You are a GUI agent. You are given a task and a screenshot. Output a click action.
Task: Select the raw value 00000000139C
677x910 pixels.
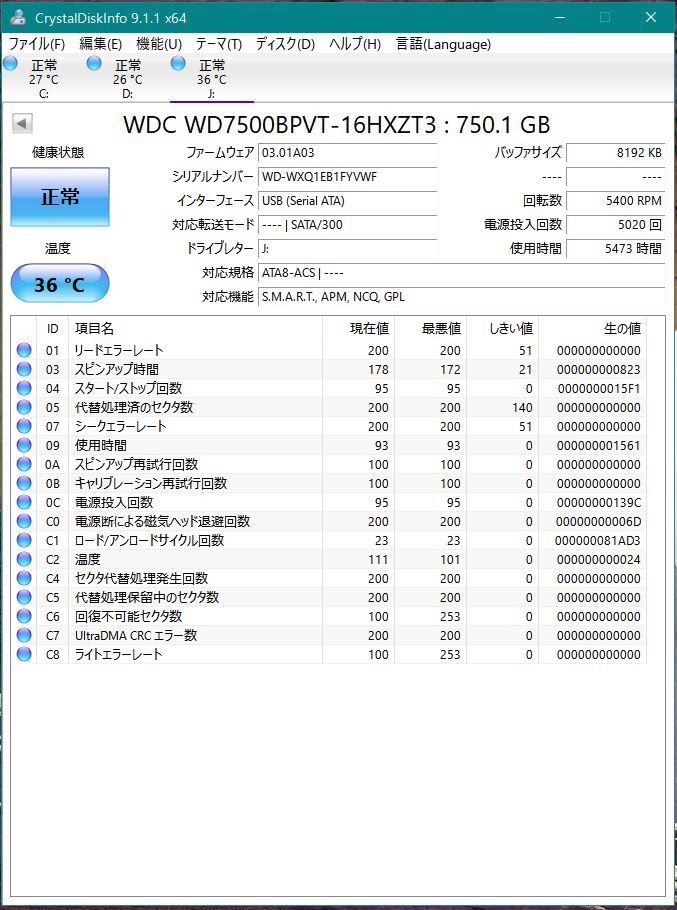click(599, 503)
